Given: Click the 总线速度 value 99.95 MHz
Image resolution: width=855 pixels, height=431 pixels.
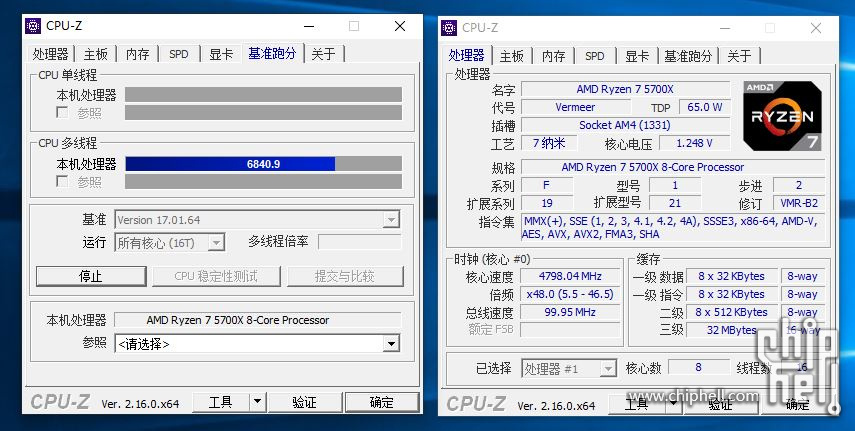Looking at the screenshot, I should (x=570, y=312).
